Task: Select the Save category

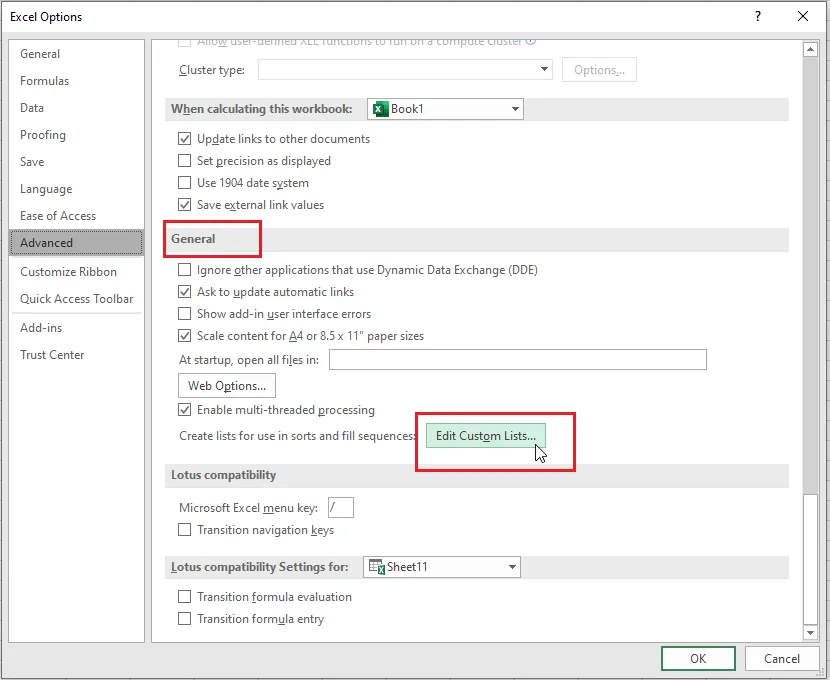Action: click(x=76, y=161)
